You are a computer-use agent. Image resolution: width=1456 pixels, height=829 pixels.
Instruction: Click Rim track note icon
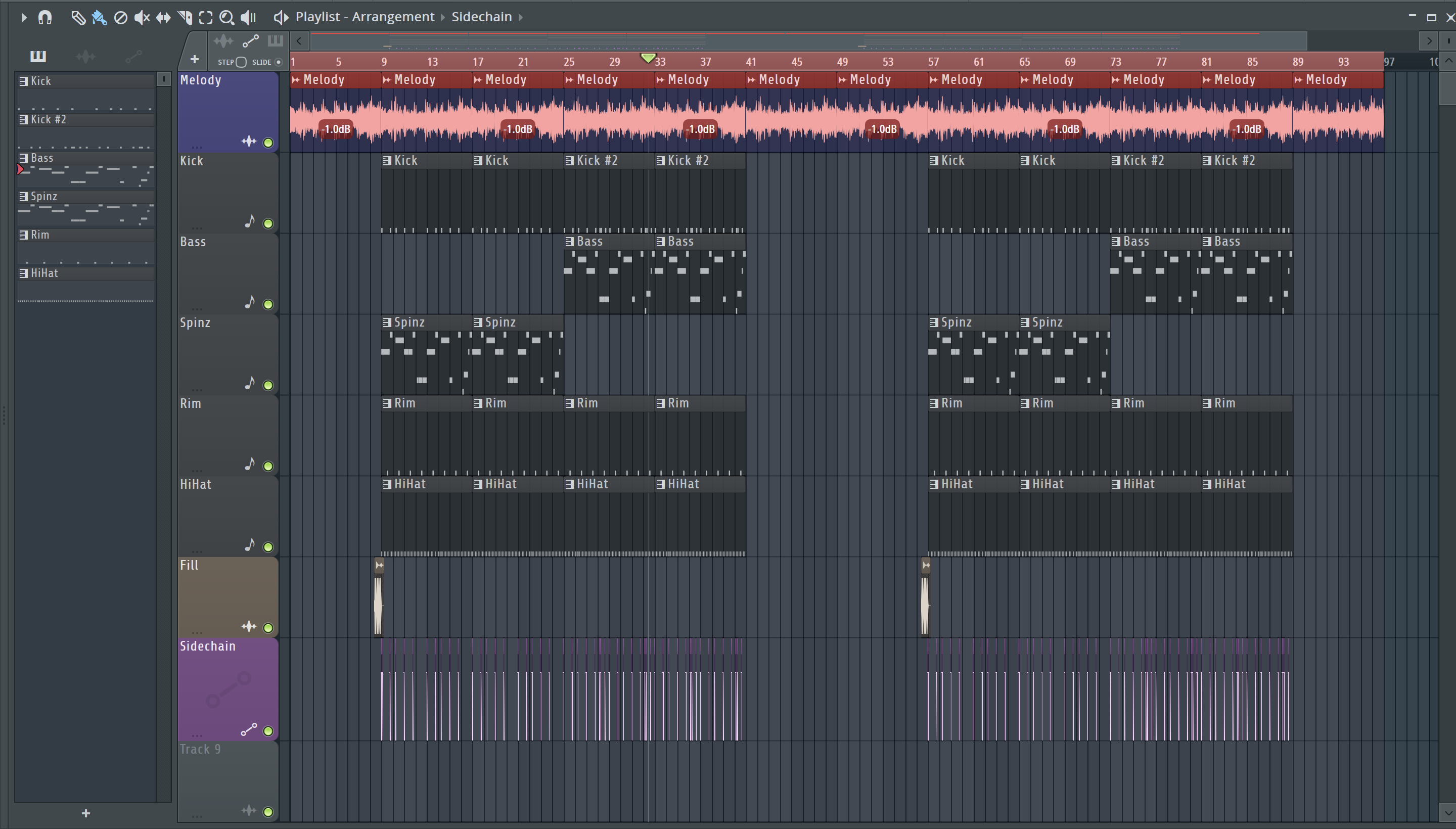tap(249, 464)
